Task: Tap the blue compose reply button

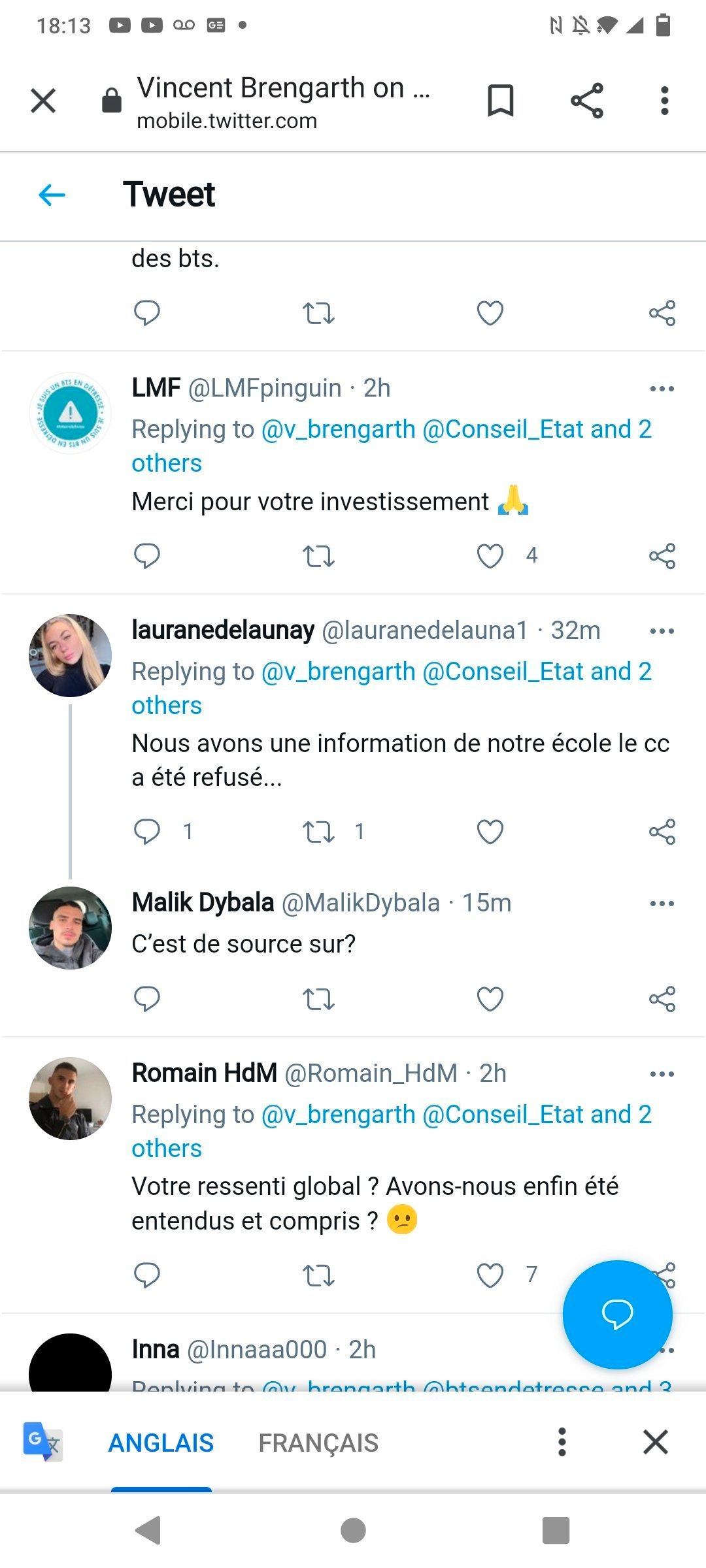Action: pos(617,1314)
